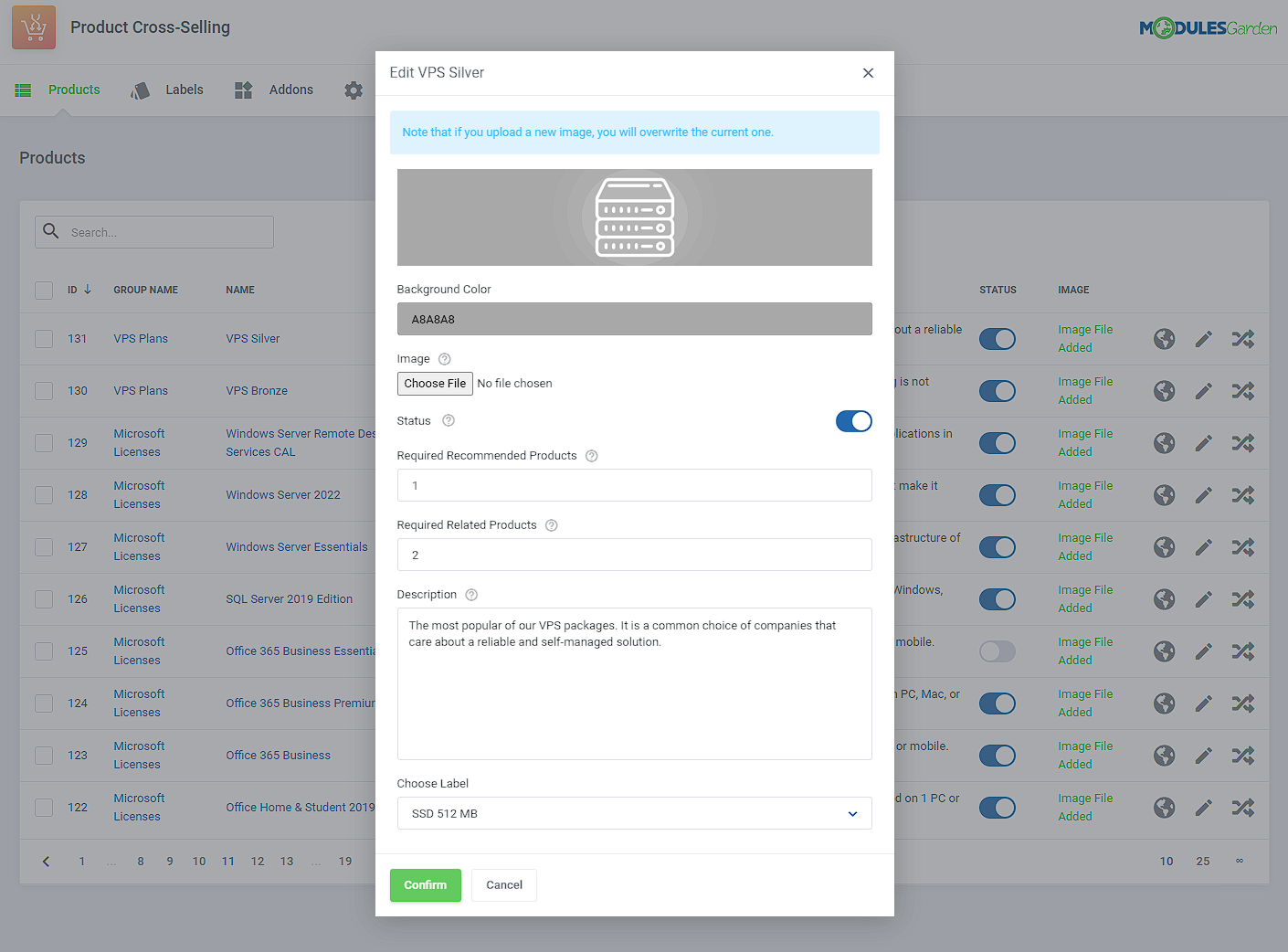Click help icon next to Description label

click(x=471, y=595)
